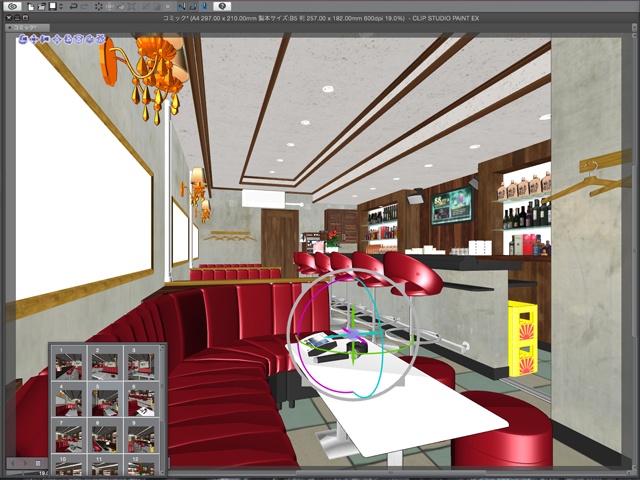Screen dimensions: 640x480
Task: Choose camera angle preset 3
Action: [x=141, y=364]
